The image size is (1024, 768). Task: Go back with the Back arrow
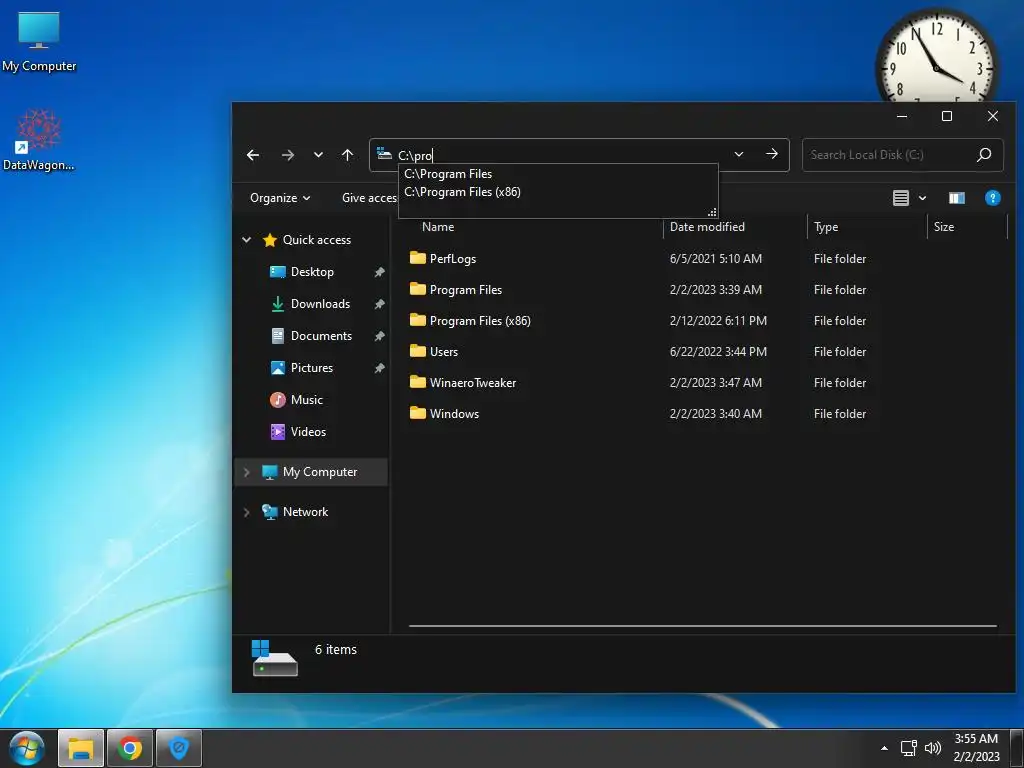(x=253, y=155)
